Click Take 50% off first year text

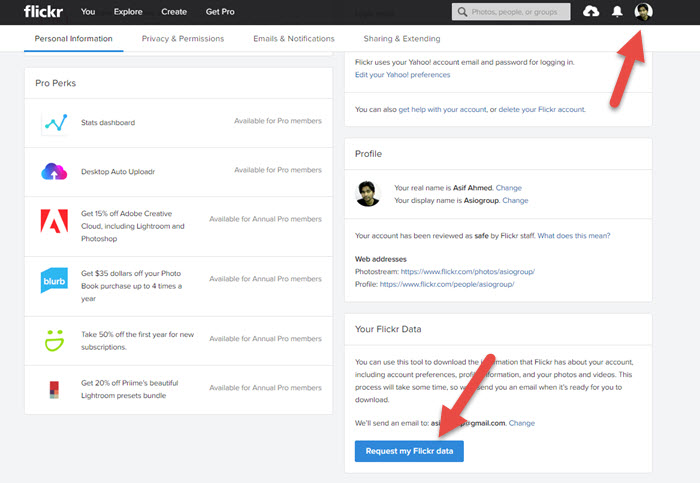[138, 341]
